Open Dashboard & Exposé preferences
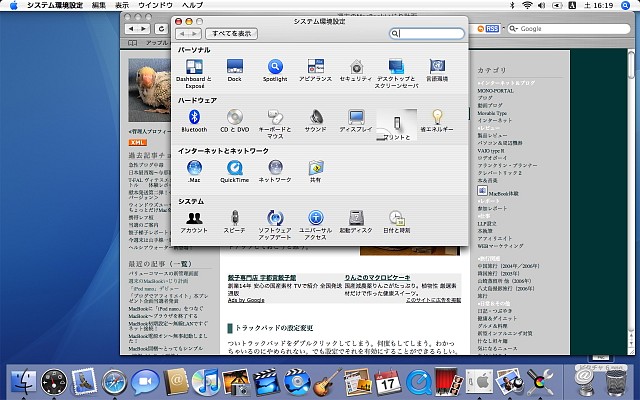 pyautogui.click(x=194, y=68)
